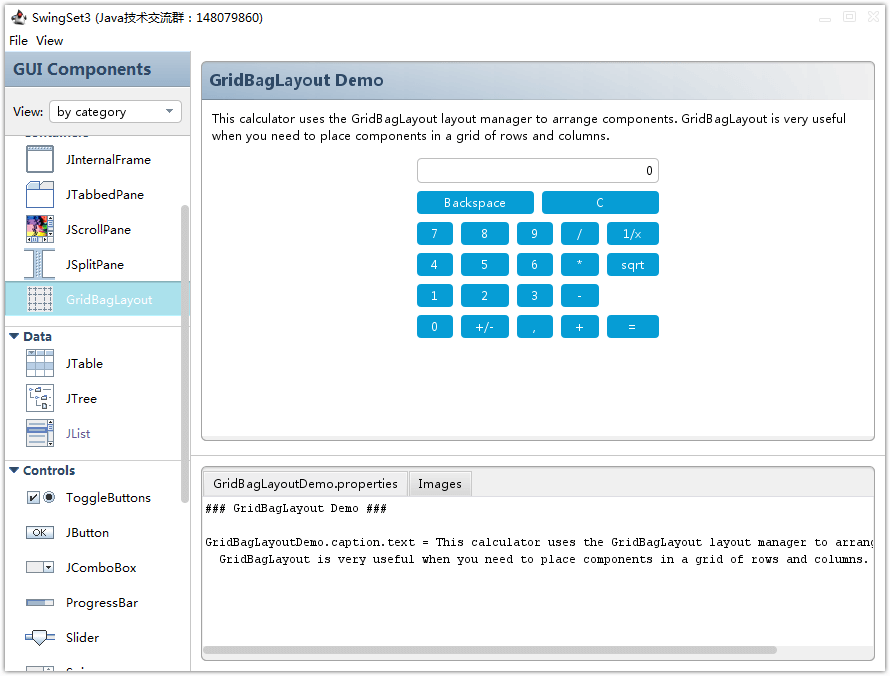This screenshot has height=676, width=890.
Task: Select the GridBagLayout grid icon
Action: 40,300
